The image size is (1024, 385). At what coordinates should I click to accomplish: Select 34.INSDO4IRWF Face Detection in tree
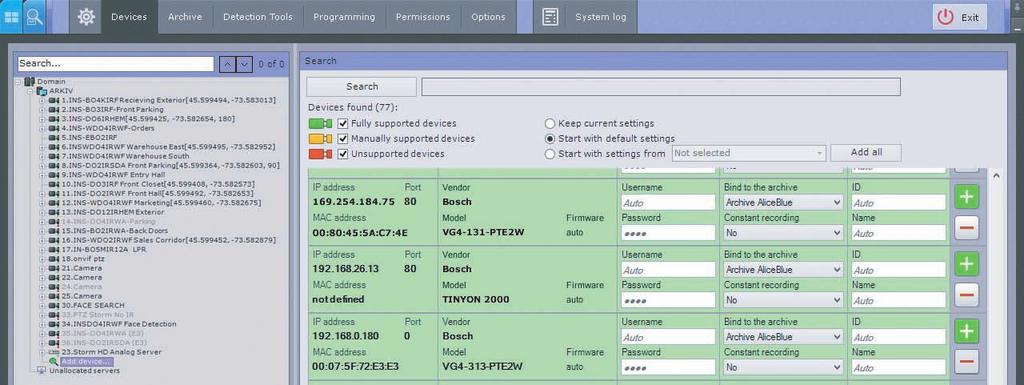coord(119,324)
